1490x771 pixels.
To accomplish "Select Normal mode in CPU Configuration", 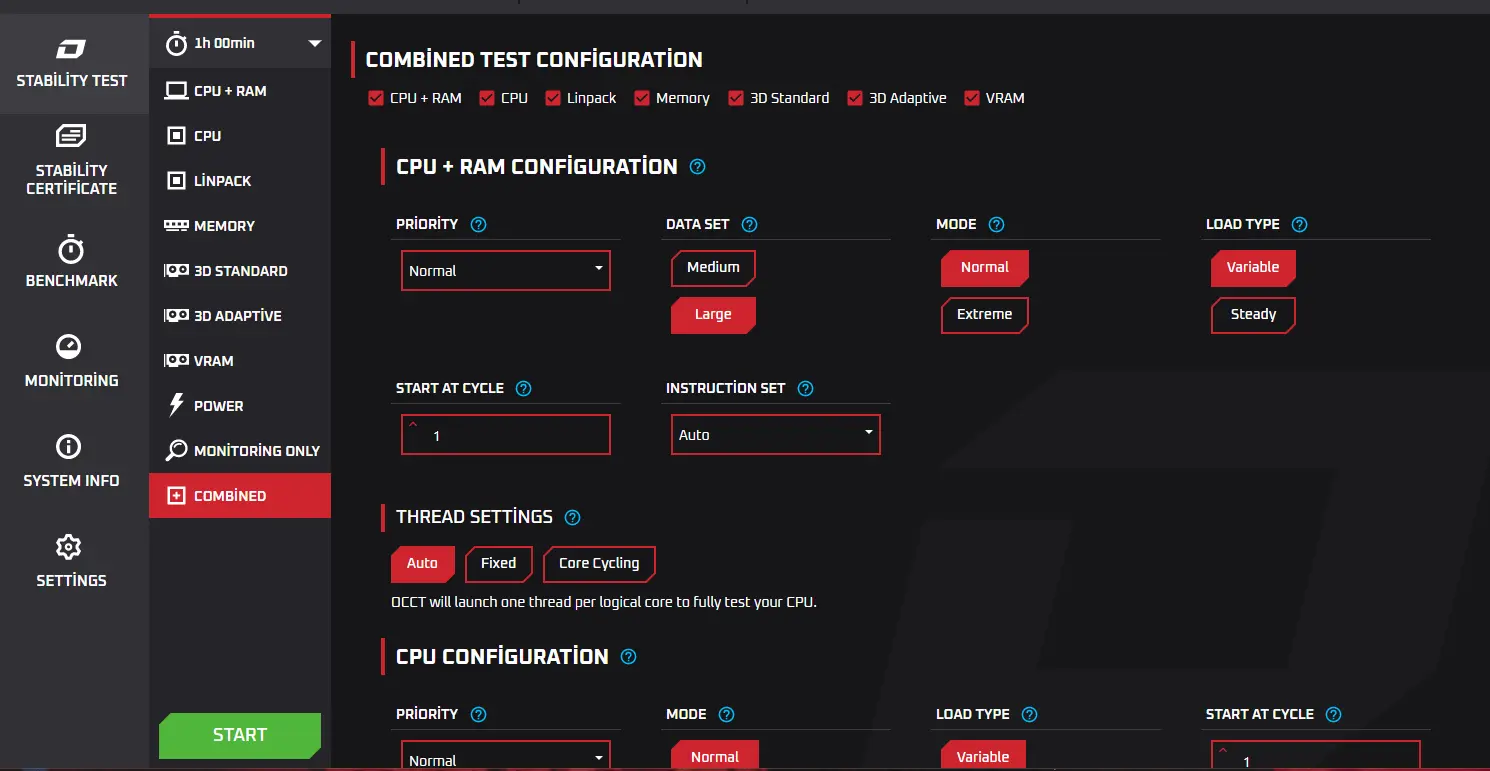I will click(x=715, y=756).
